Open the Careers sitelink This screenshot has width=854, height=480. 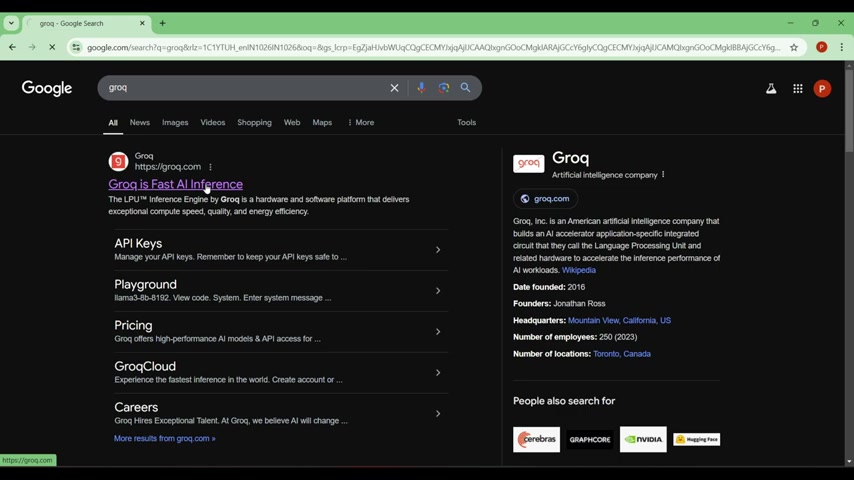136,407
